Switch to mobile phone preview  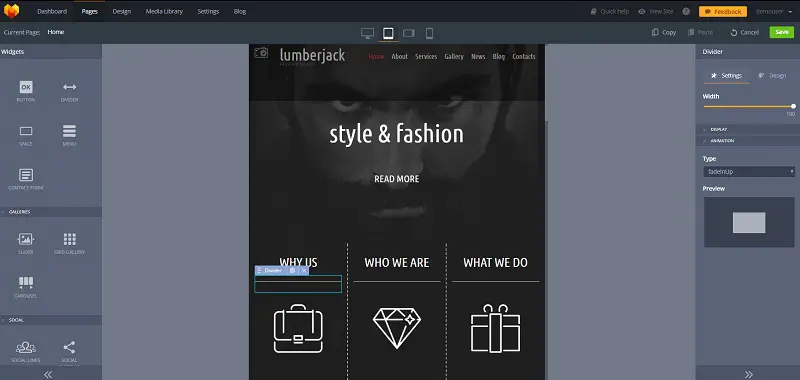430,33
